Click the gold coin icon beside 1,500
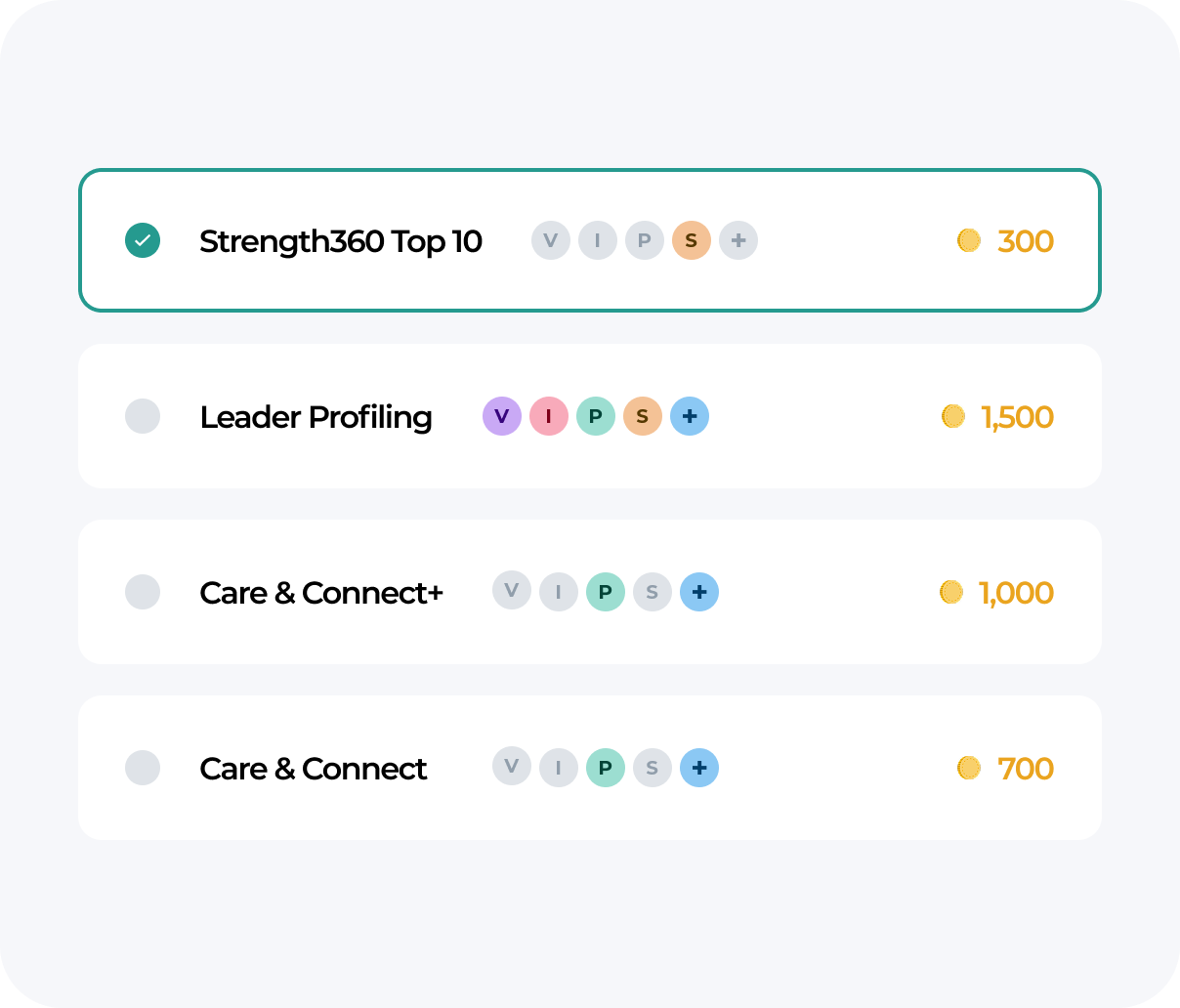This screenshot has width=1180, height=1008. click(953, 416)
